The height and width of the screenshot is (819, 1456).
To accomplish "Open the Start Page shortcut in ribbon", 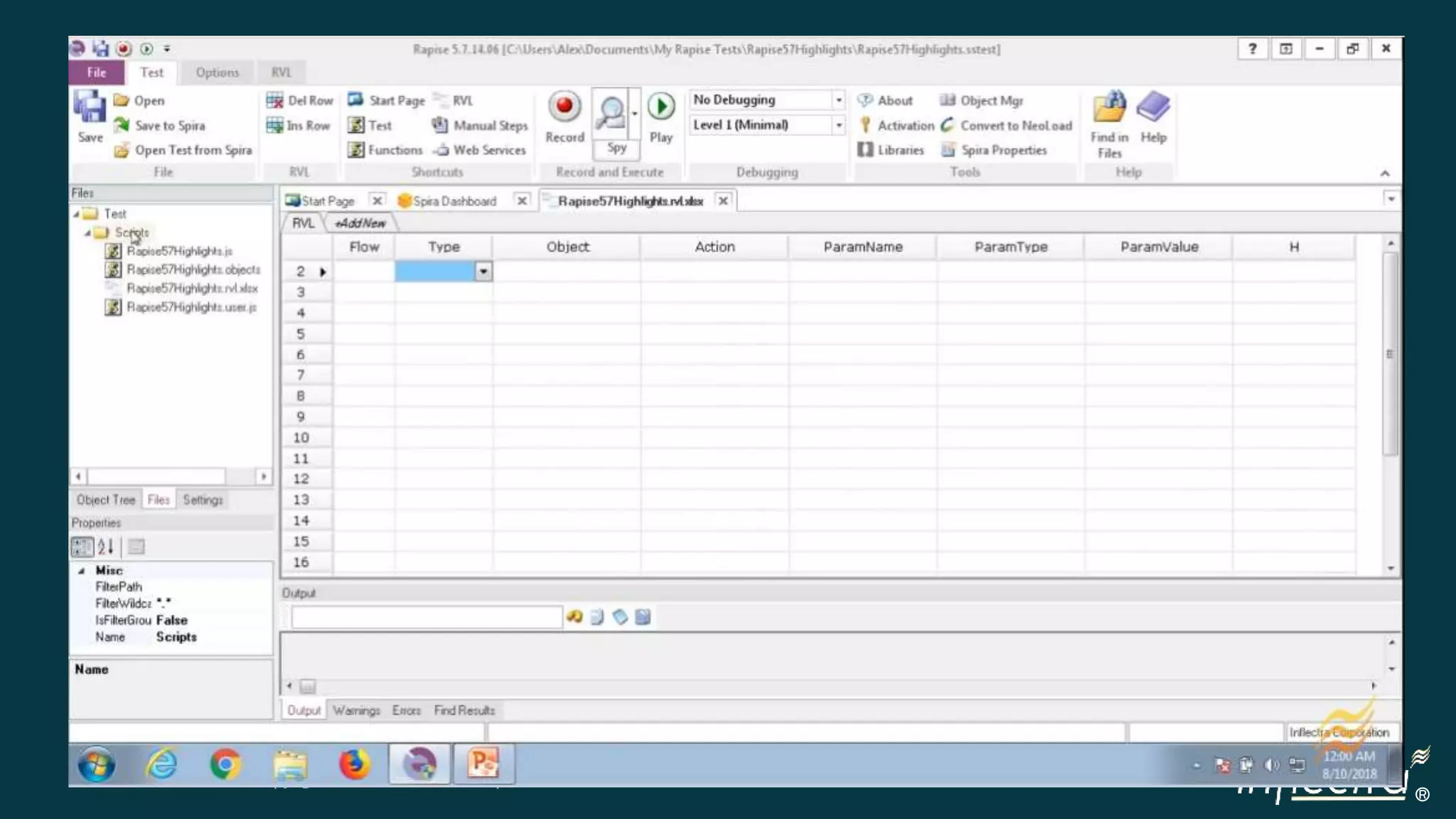I will (x=386, y=100).
